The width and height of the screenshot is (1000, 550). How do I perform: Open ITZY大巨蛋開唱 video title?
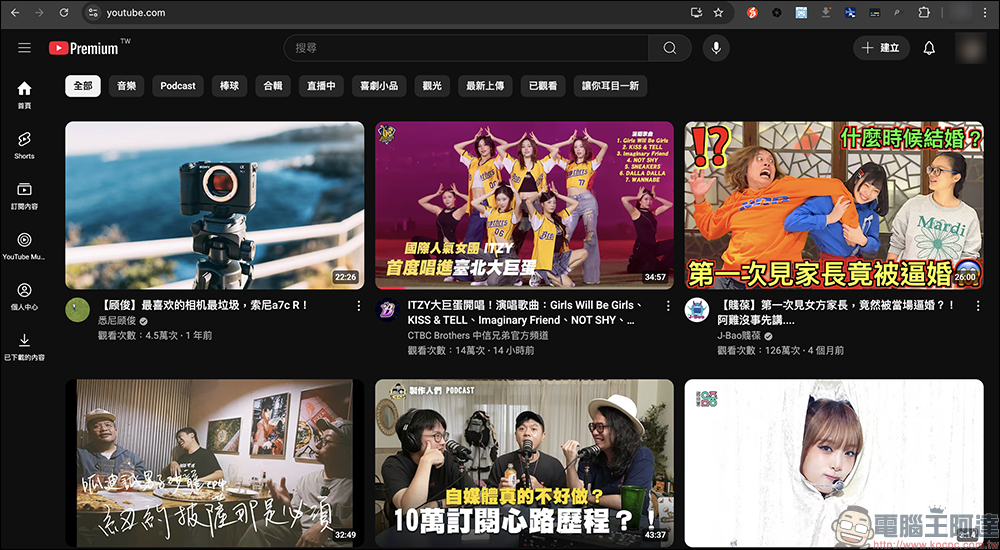click(x=524, y=313)
